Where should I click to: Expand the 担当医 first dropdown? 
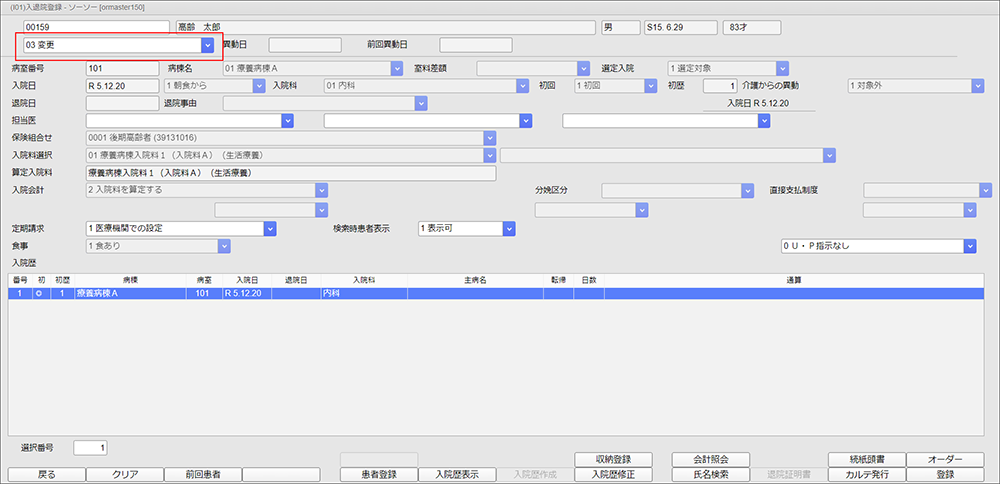(x=287, y=120)
